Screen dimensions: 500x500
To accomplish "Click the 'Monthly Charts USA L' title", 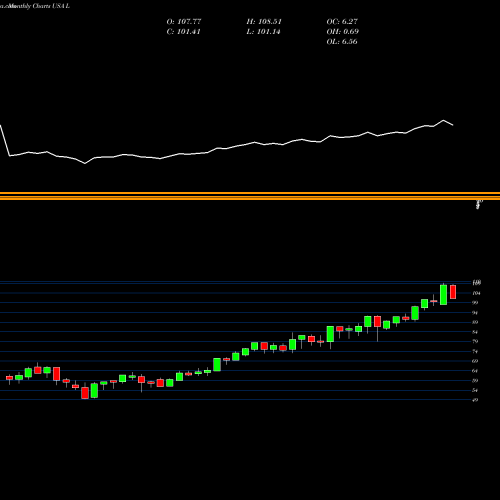I will [39, 6].
